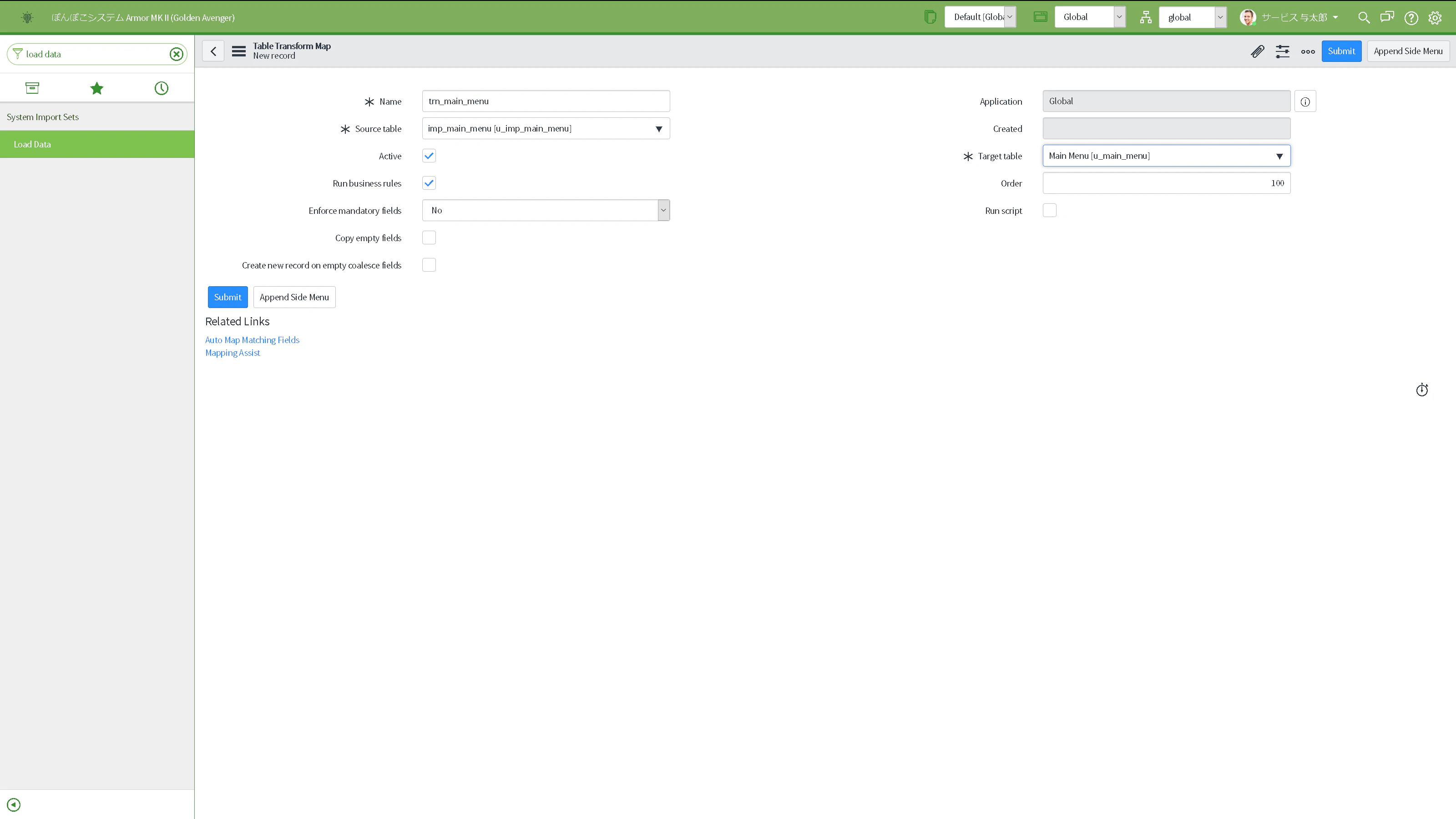Click the Name input field

pyautogui.click(x=546, y=101)
